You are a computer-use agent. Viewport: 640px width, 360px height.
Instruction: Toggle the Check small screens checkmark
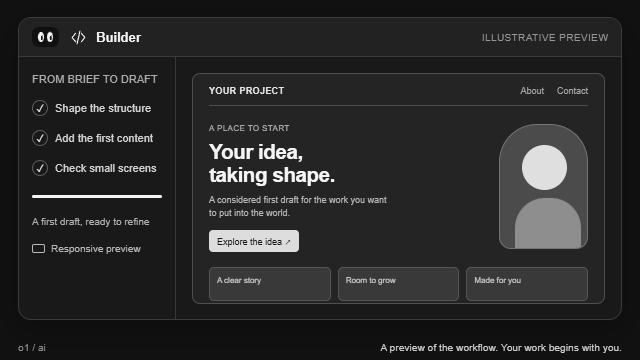pyautogui.click(x=40, y=168)
